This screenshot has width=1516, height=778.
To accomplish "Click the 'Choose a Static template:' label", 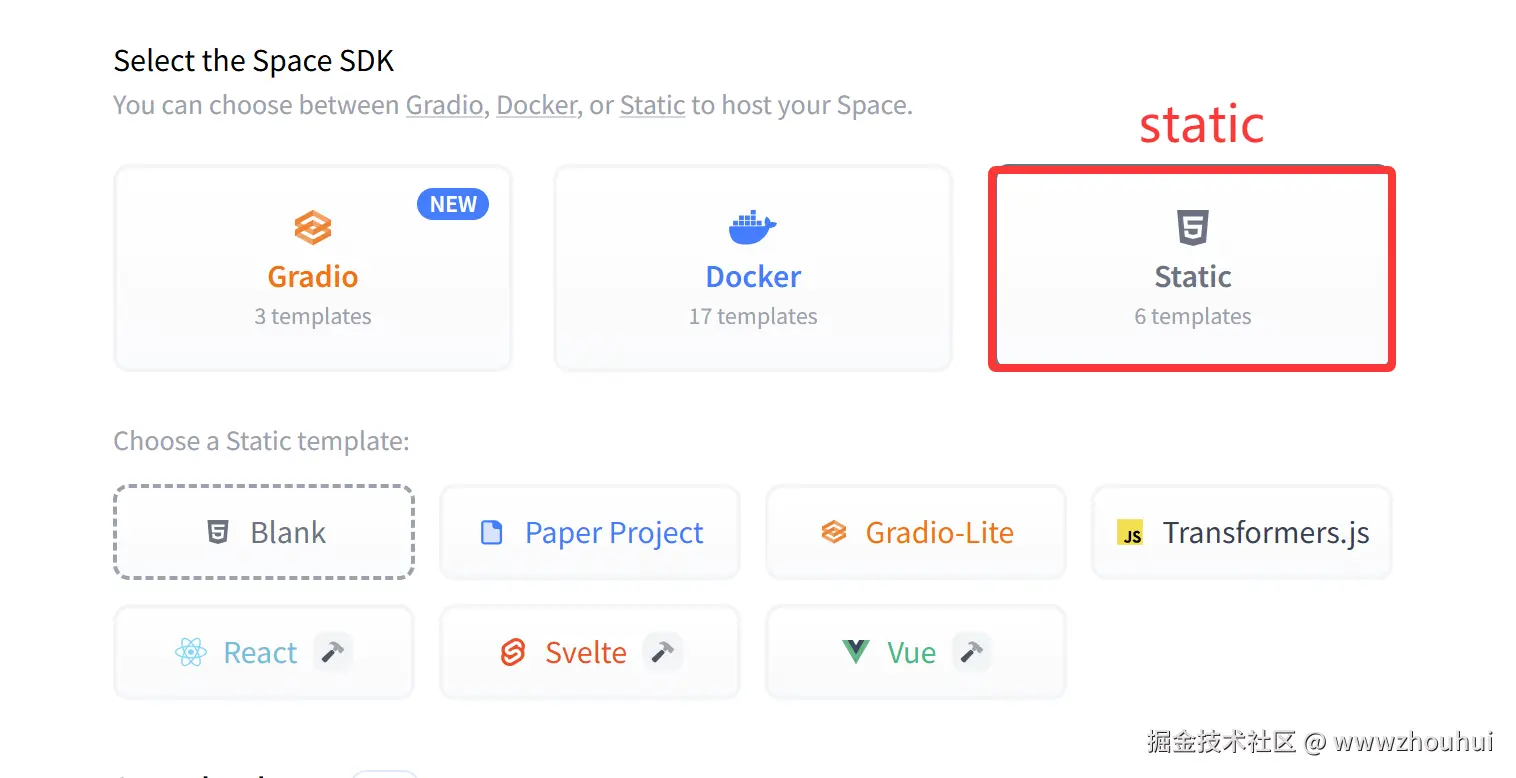I will pyautogui.click(x=262, y=441).
